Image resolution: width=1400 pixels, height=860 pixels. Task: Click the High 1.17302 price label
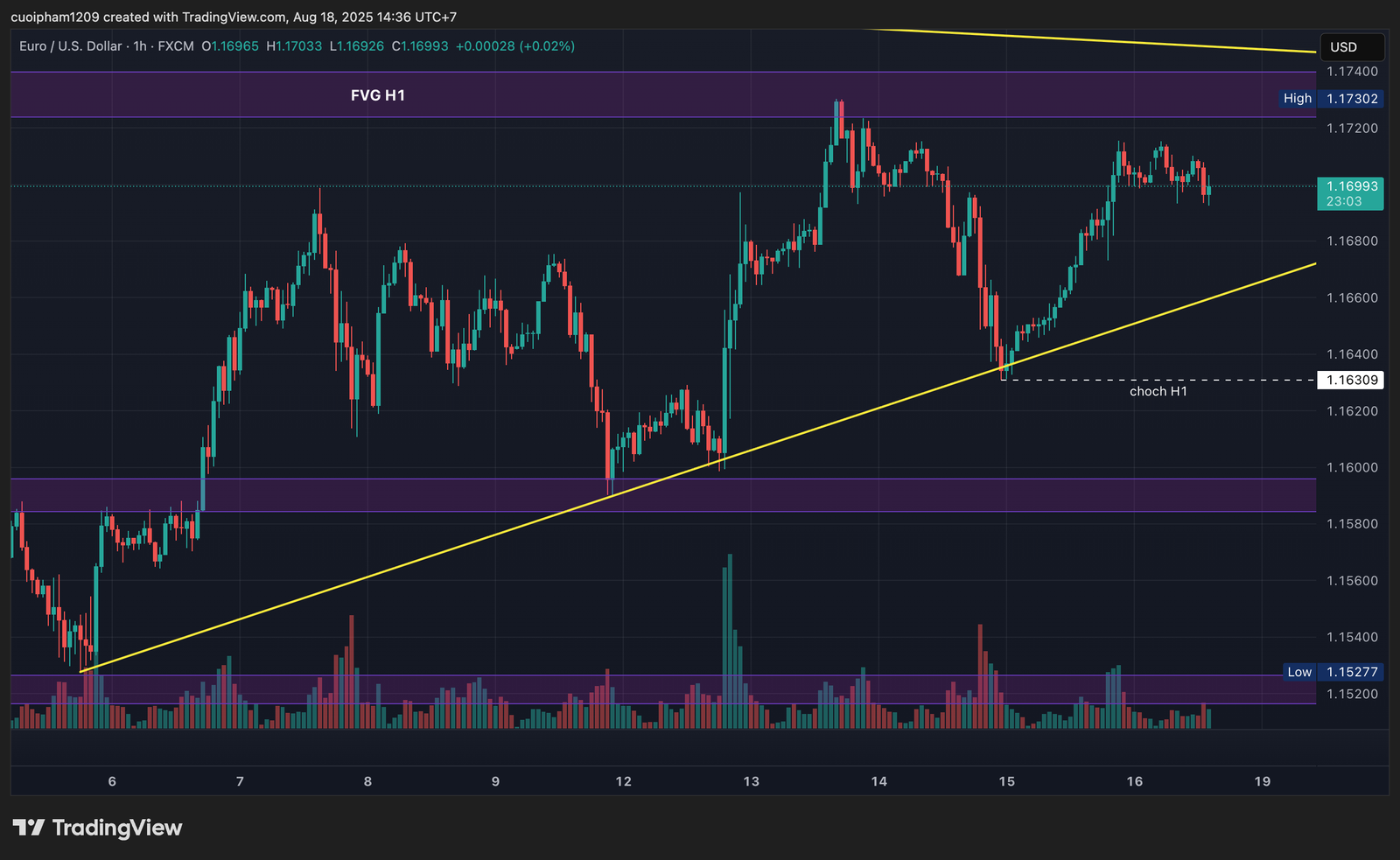point(1330,98)
